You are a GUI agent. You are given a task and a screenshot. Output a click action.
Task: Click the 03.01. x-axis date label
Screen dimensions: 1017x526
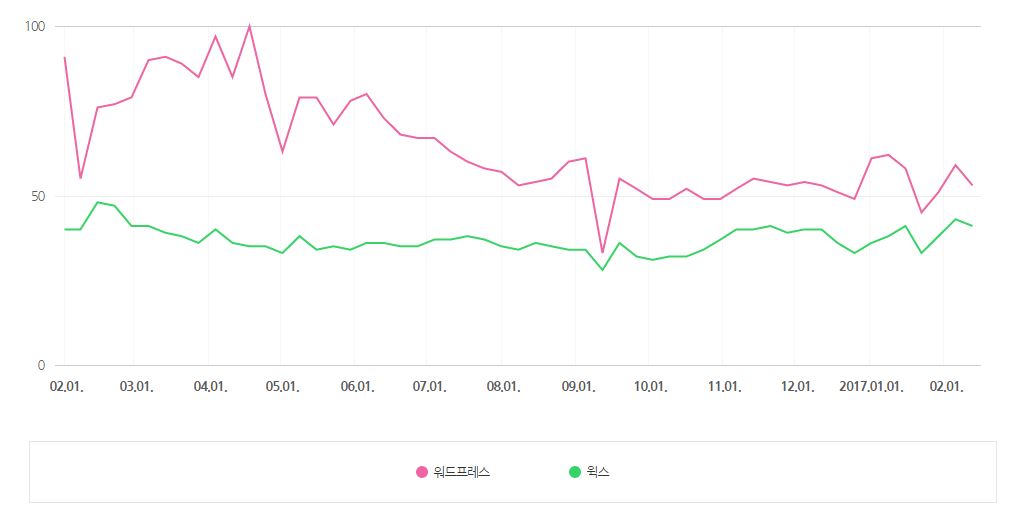[137, 387]
